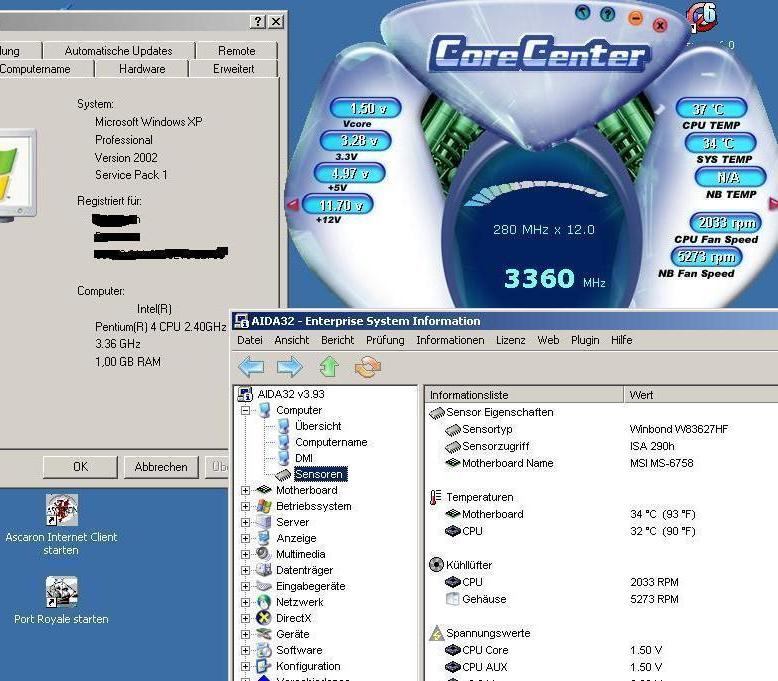778x681 pixels.
Task: Click the Abbrechen button
Action: (x=161, y=467)
